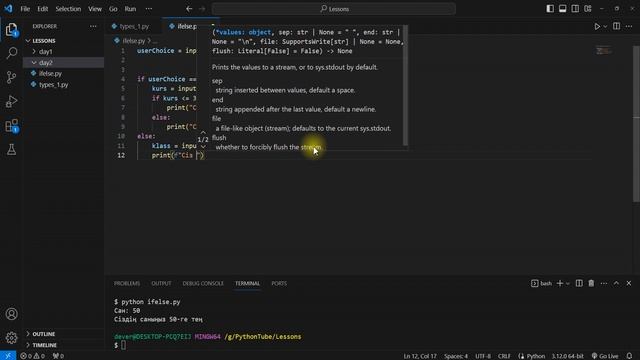Open the View menu

[x=95, y=9]
